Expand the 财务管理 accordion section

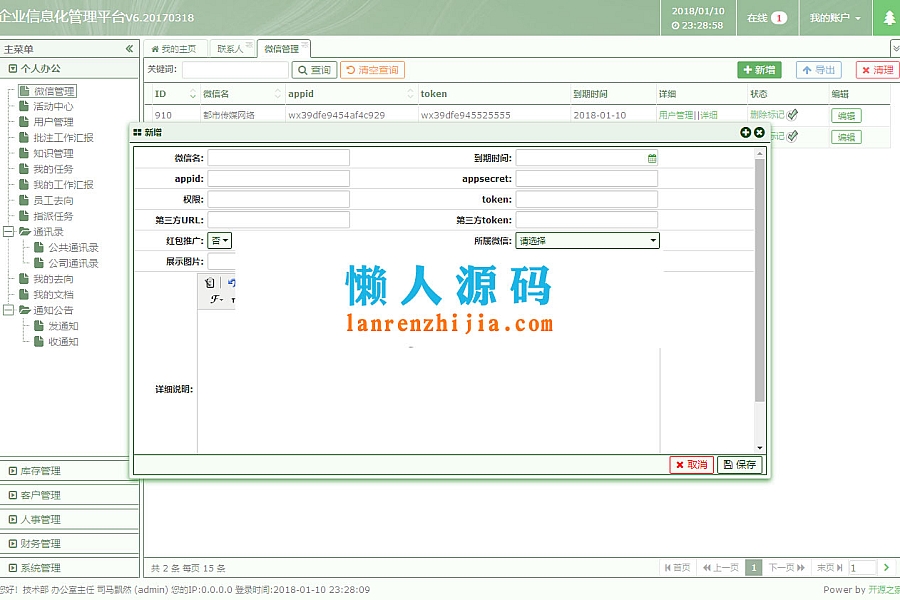click(x=69, y=543)
